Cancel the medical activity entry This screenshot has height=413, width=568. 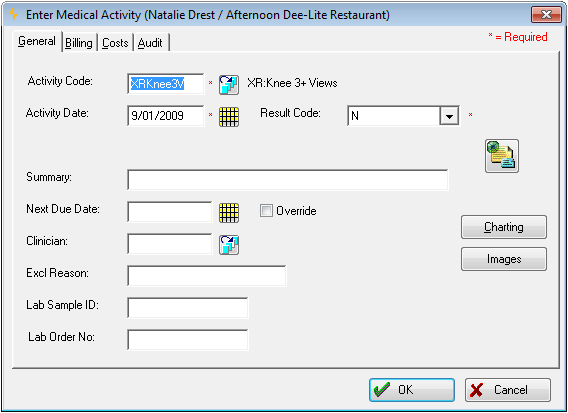[508, 390]
